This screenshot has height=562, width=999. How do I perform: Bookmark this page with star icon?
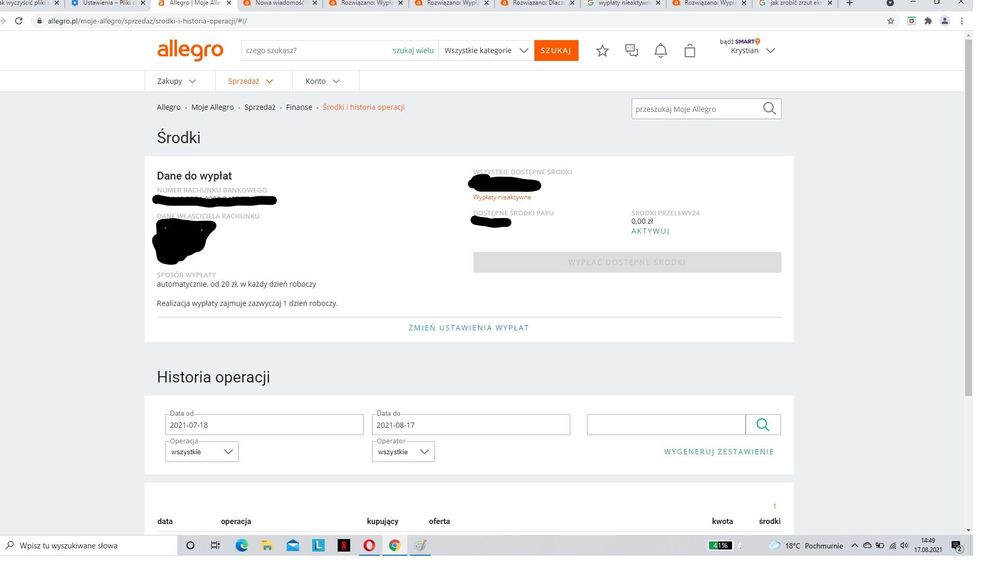click(x=891, y=20)
